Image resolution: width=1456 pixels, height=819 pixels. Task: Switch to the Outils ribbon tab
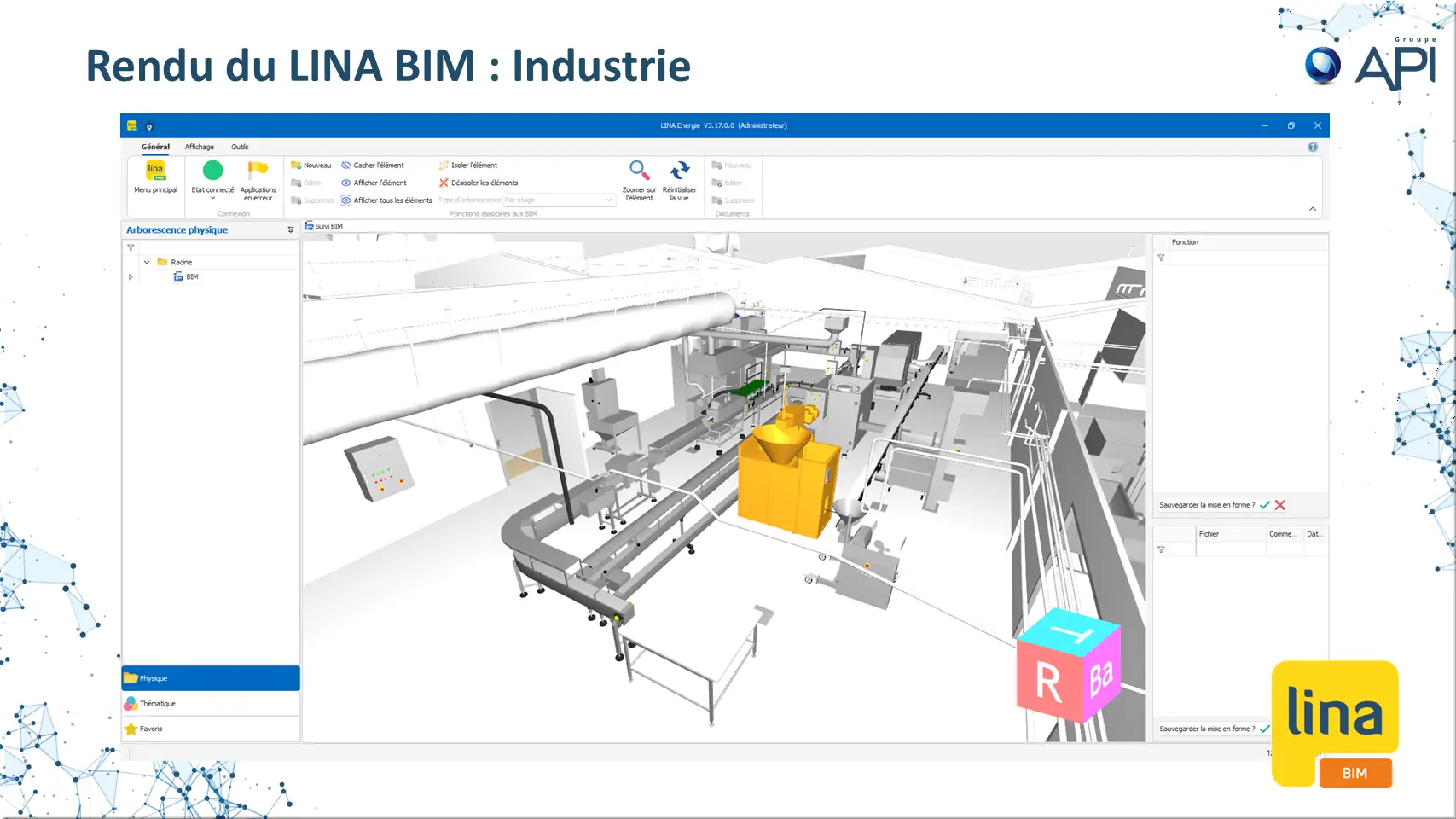pos(240,147)
